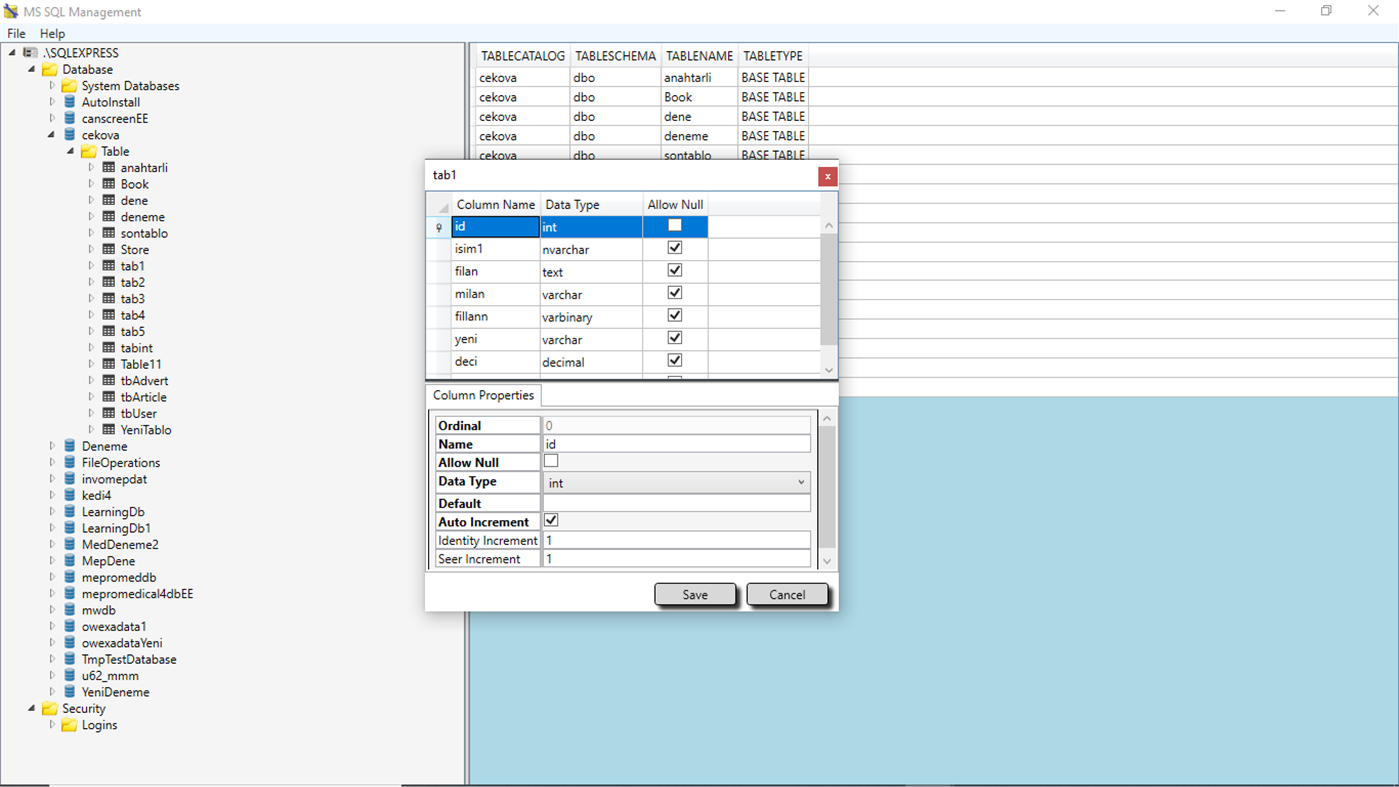This screenshot has width=1399, height=787.
Task: Click the Data Type column header
Action: click(x=591, y=204)
